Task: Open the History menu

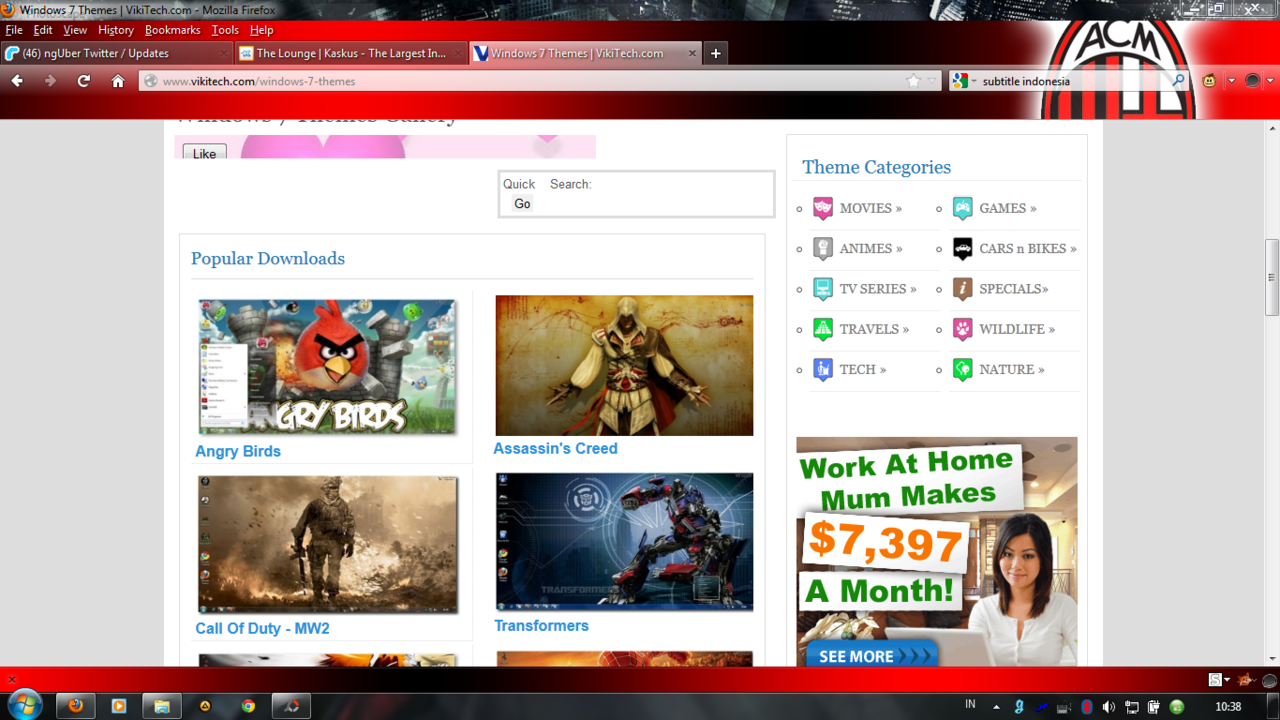Action: point(116,30)
